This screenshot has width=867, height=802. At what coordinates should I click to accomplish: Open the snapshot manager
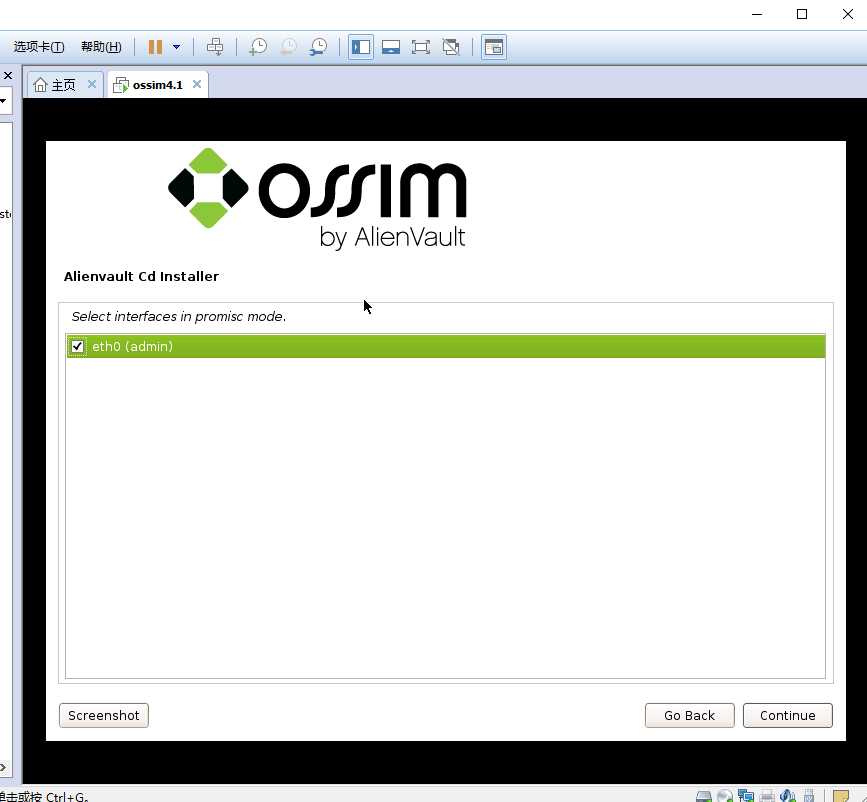pyautogui.click(x=318, y=47)
